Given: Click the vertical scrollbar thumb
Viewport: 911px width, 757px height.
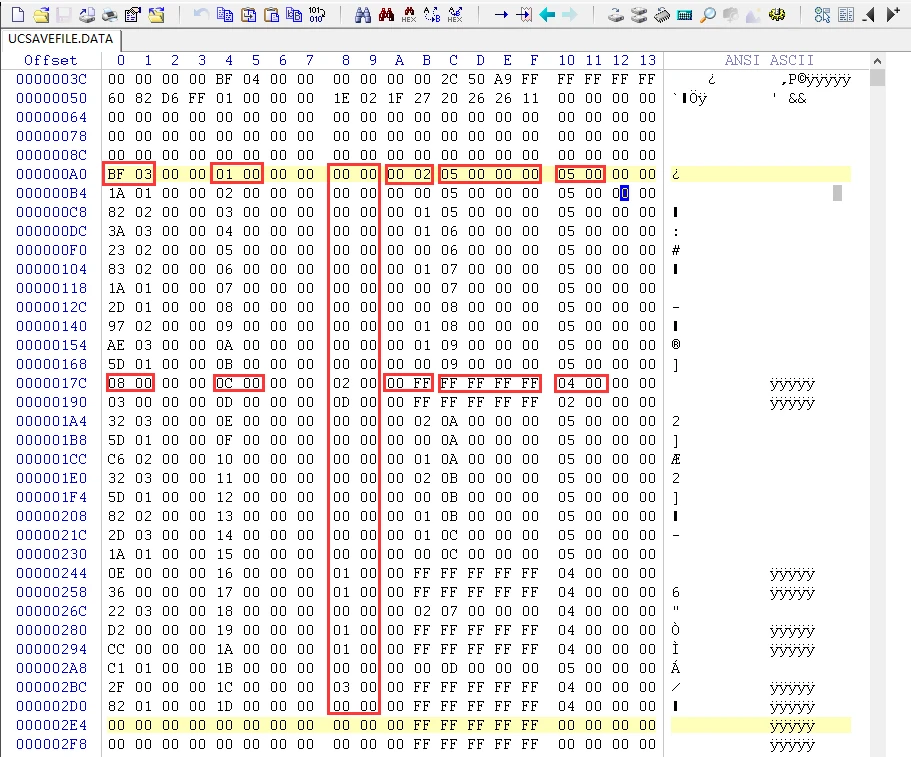Looking at the screenshot, I should (x=877, y=77).
